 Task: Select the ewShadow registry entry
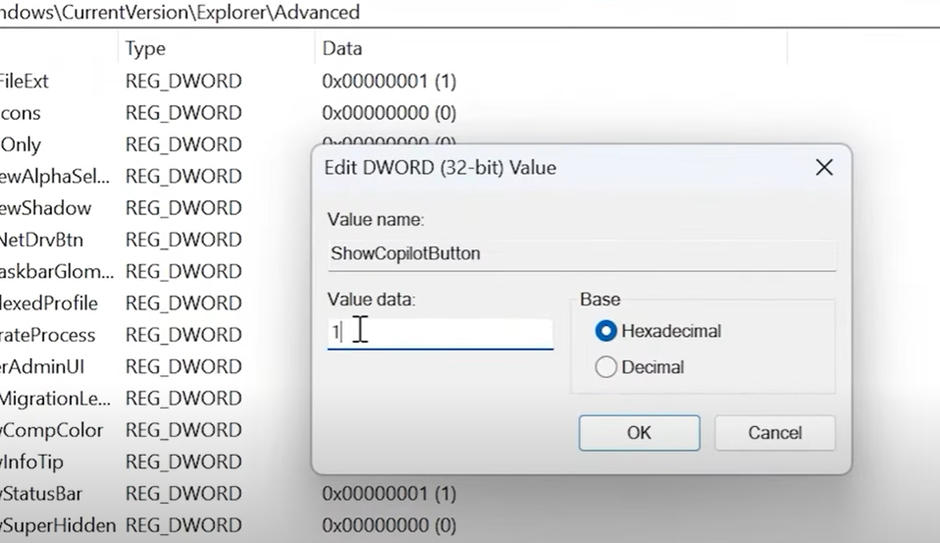click(46, 208)
